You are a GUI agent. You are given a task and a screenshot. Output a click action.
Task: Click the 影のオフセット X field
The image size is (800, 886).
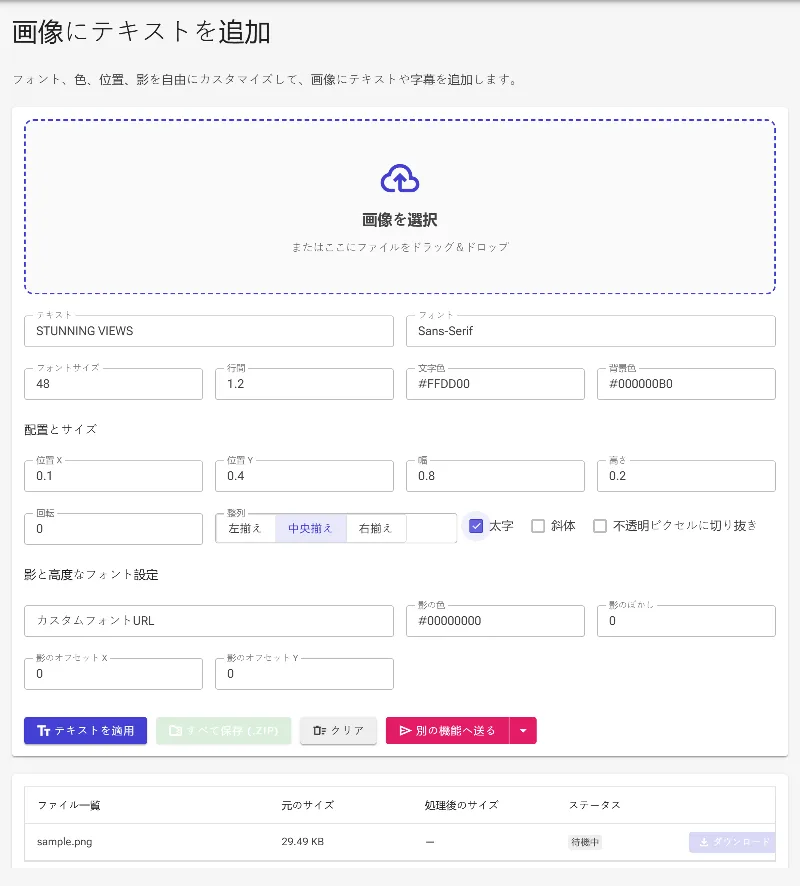[x=113, y=674]
